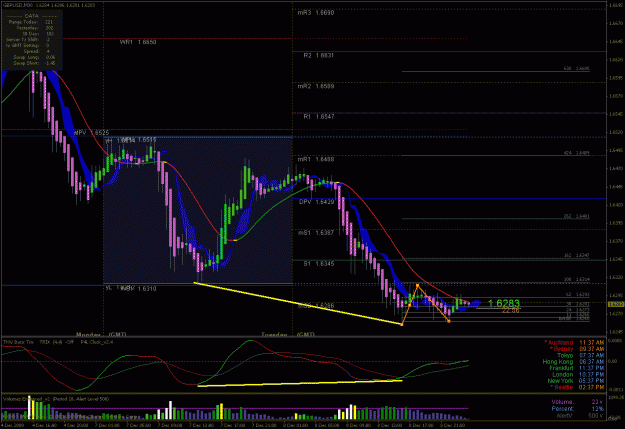Click the Percent: 12% readout
Viewport: 625px width, 429px height.
[x=578, y=409]
